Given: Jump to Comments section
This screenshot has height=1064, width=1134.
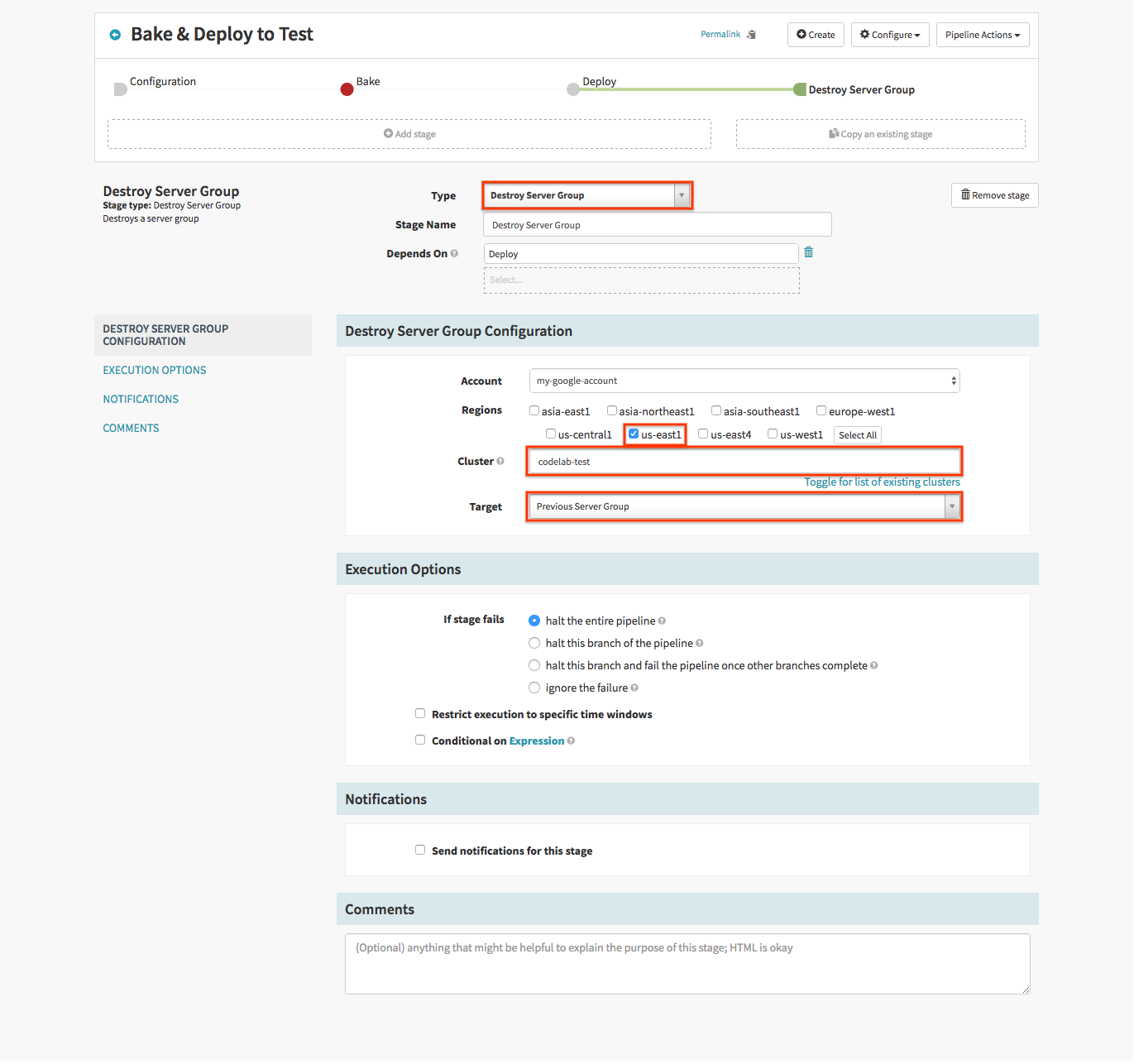Looking at the screenshot, I should [131, 429].
